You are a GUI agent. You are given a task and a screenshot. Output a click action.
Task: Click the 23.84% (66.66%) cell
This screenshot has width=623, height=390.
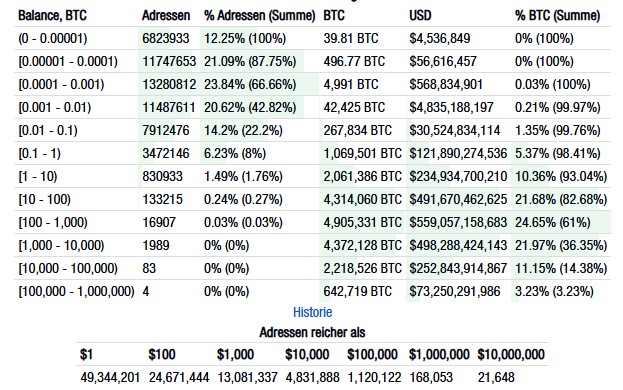click(250, 85)
